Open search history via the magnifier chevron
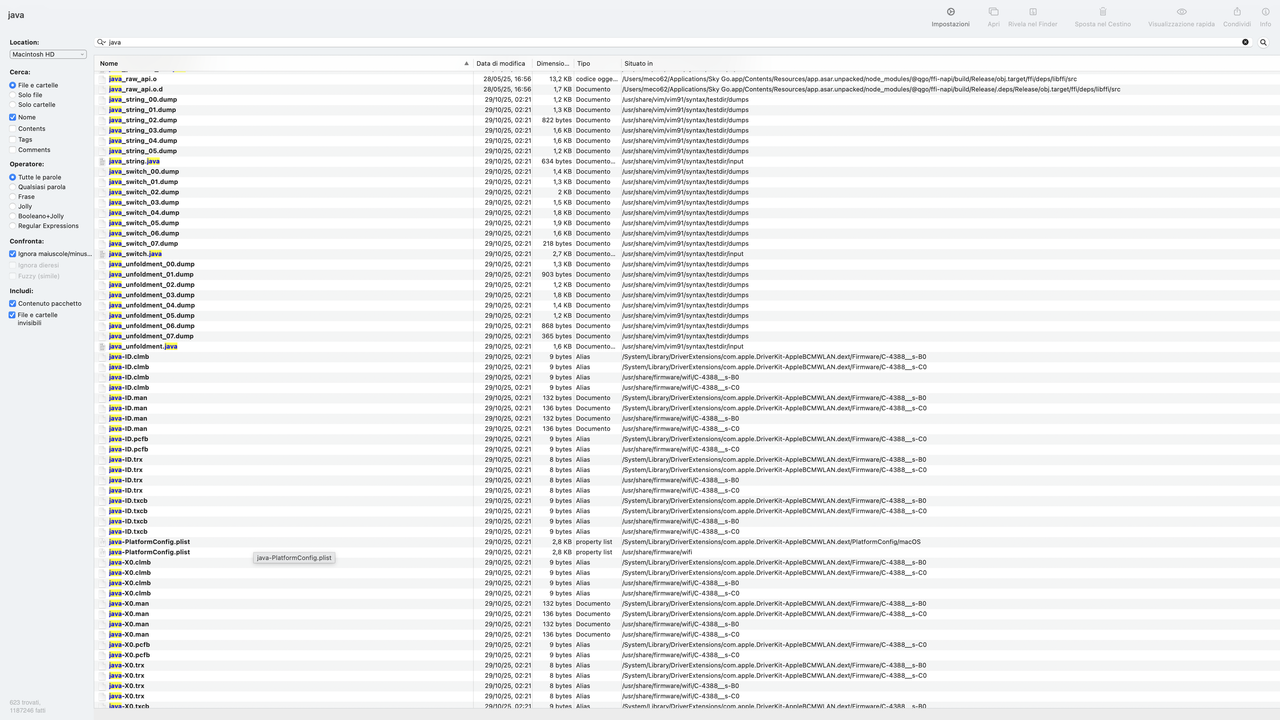The height and width of the screenshot is (720, 1280). pyautogui.click(x=100, y=42)
